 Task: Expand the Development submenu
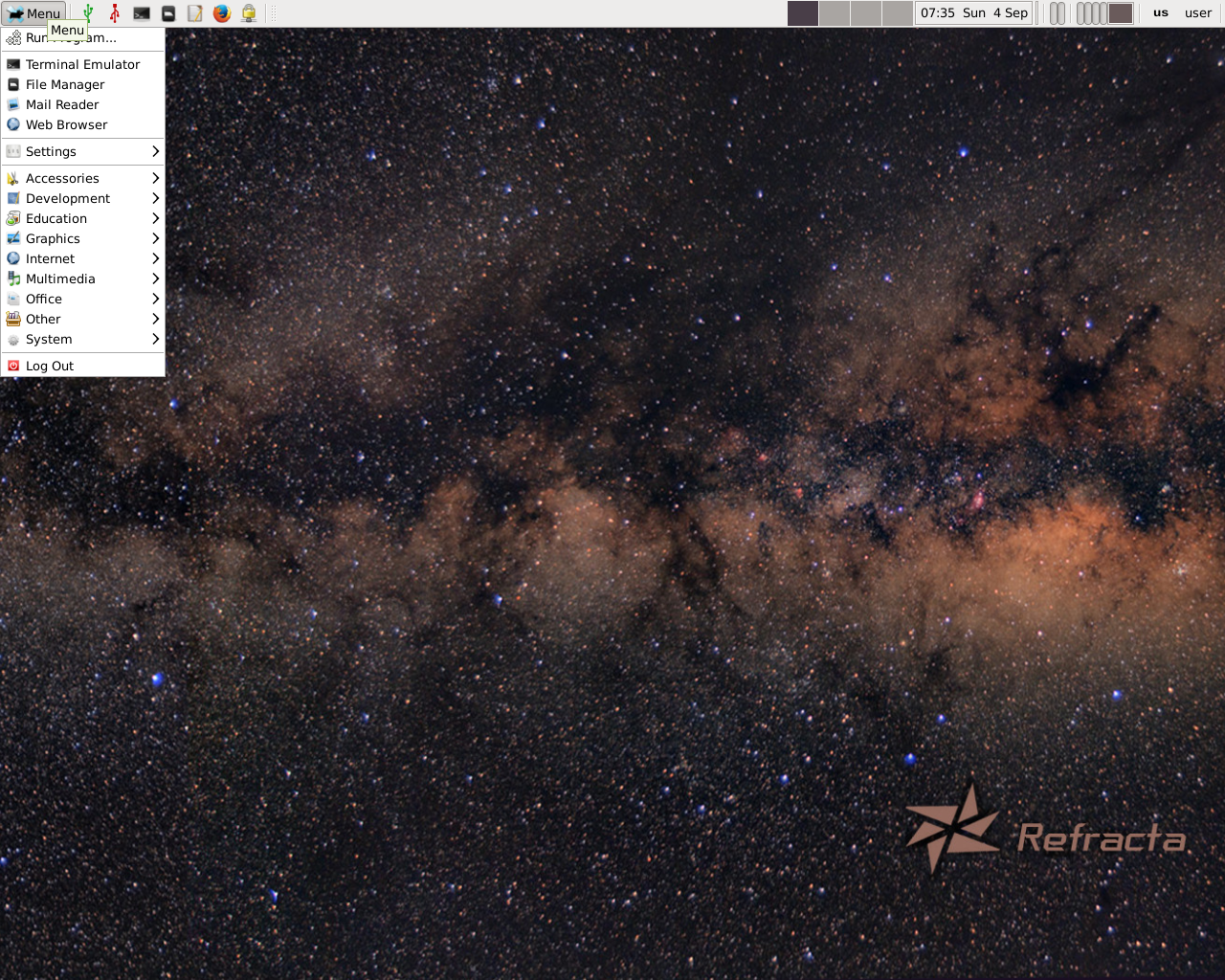tap(83, 198)
